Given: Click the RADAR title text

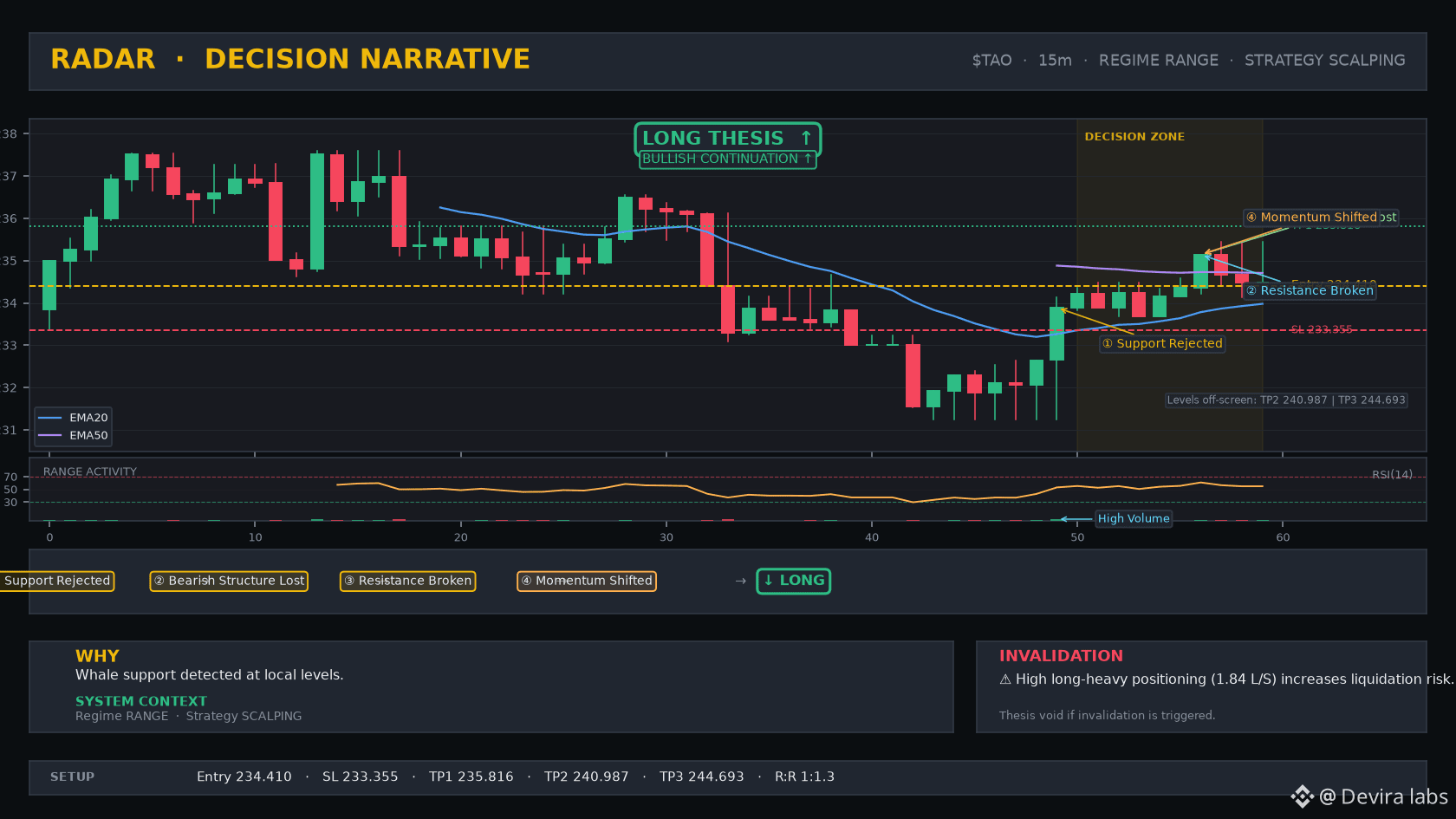Looking at the screenshot, I should tap(102, 59).
